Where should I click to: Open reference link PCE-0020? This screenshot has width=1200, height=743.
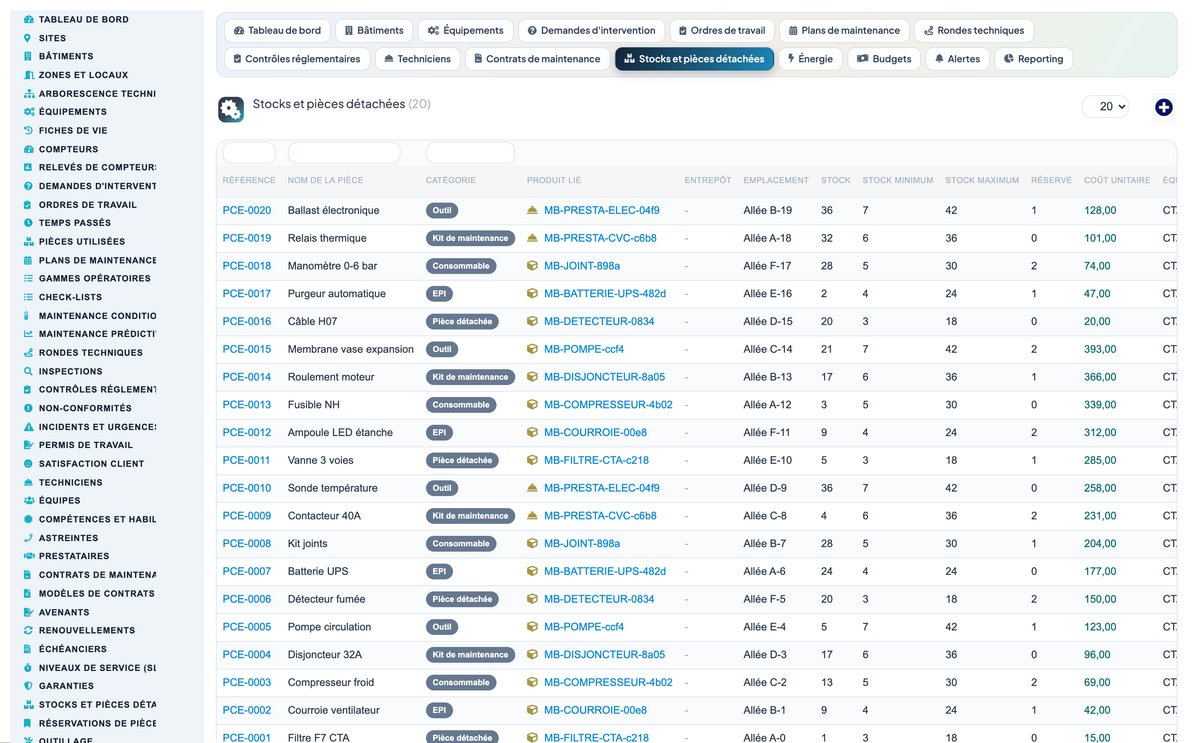pyautogui.click(x=246, y=211)
